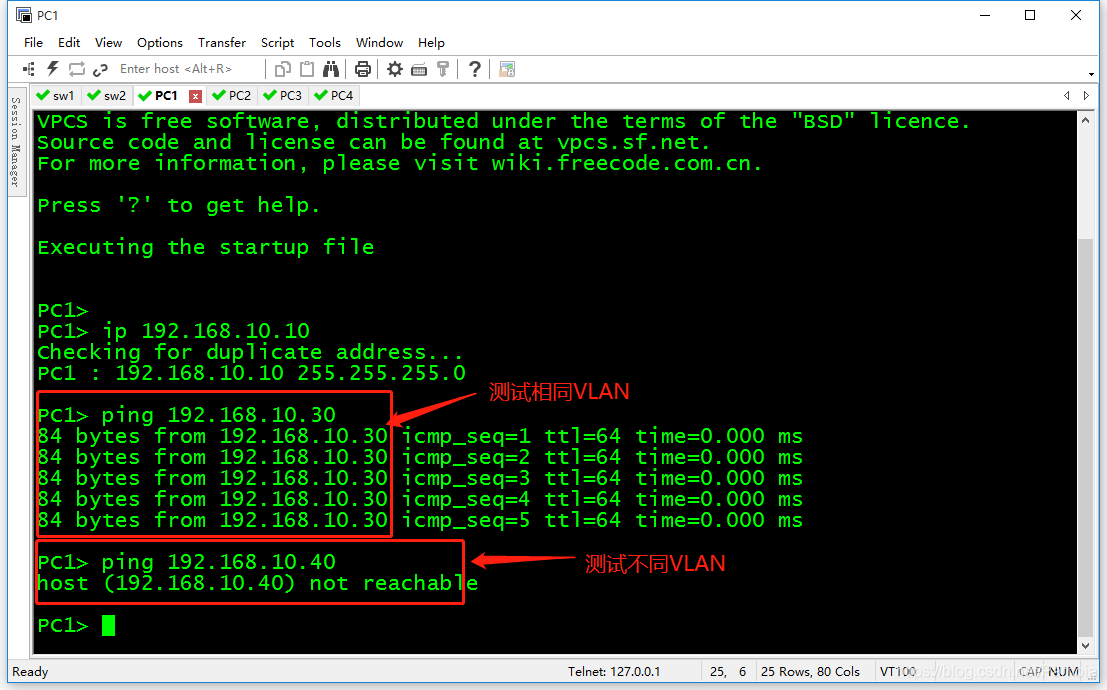Open Help question mark icon
The image size is (1107, 690).
pos(475,69)
